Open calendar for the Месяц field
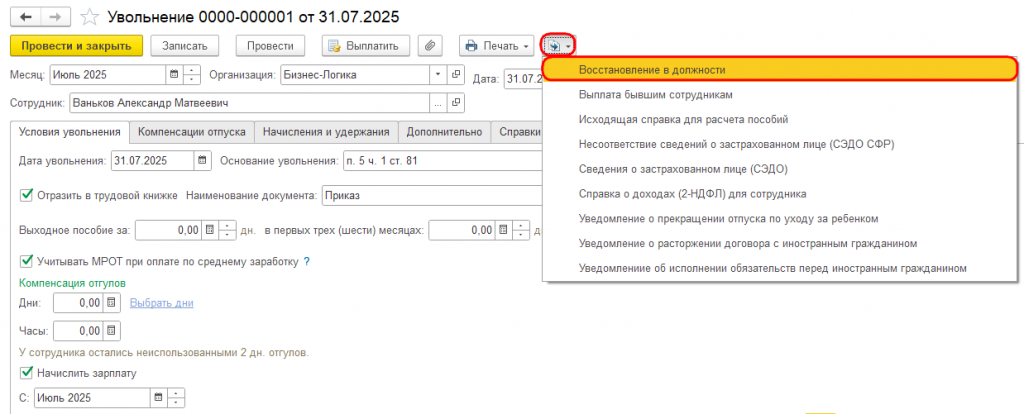 pos(174,74)
